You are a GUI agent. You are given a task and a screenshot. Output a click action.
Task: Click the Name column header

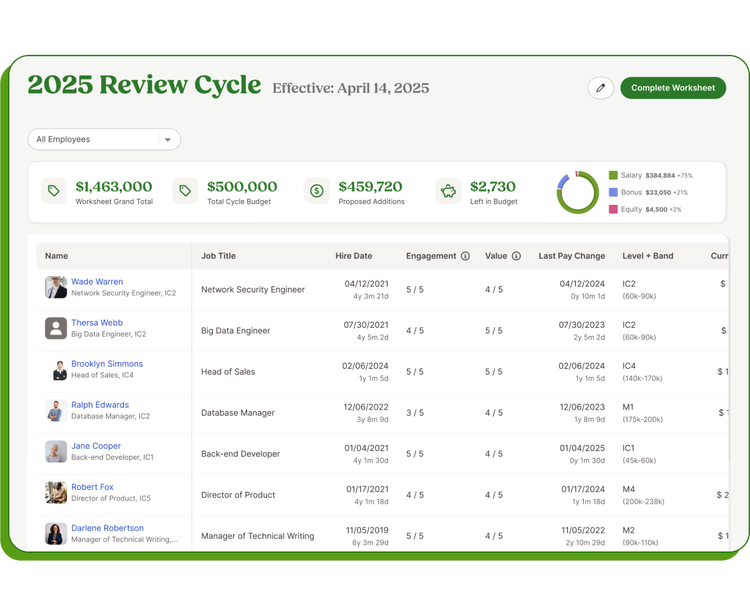click(56, 256)
